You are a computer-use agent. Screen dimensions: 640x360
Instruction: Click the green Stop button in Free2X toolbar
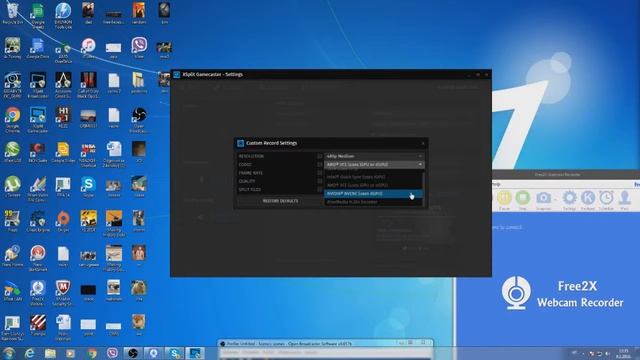click(x=522, y=200)
